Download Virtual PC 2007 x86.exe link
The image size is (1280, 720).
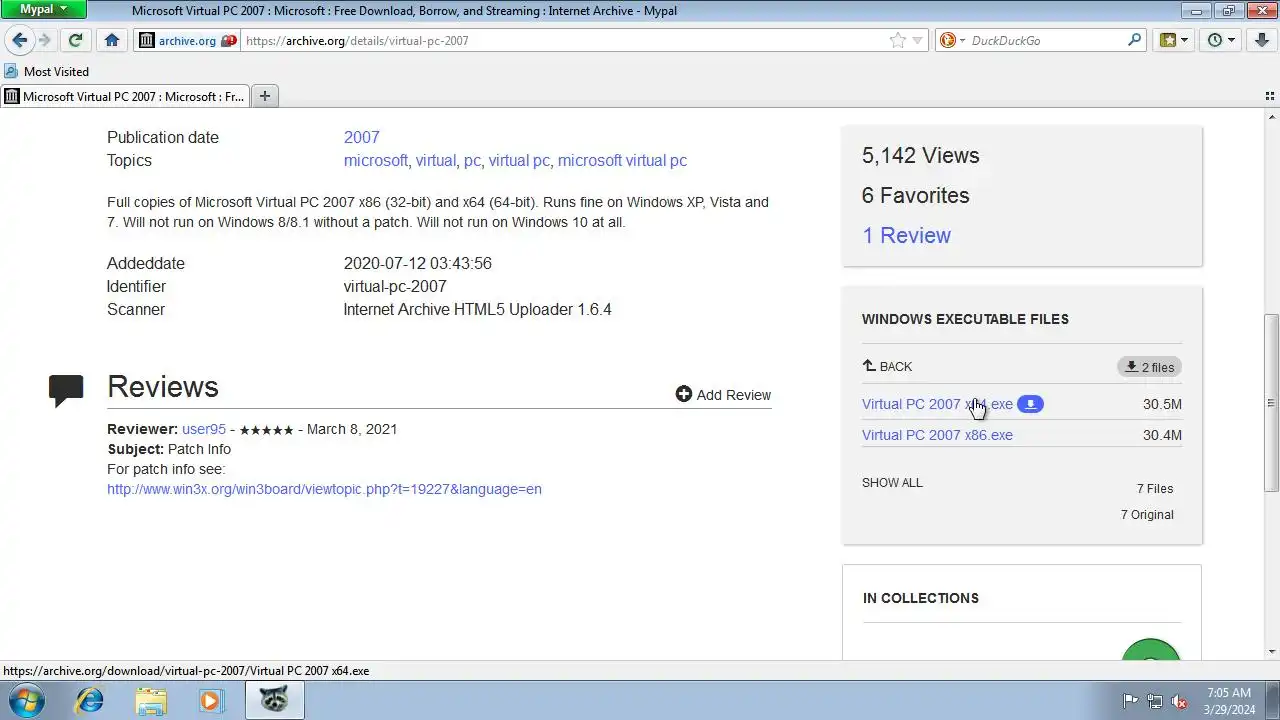937,435
